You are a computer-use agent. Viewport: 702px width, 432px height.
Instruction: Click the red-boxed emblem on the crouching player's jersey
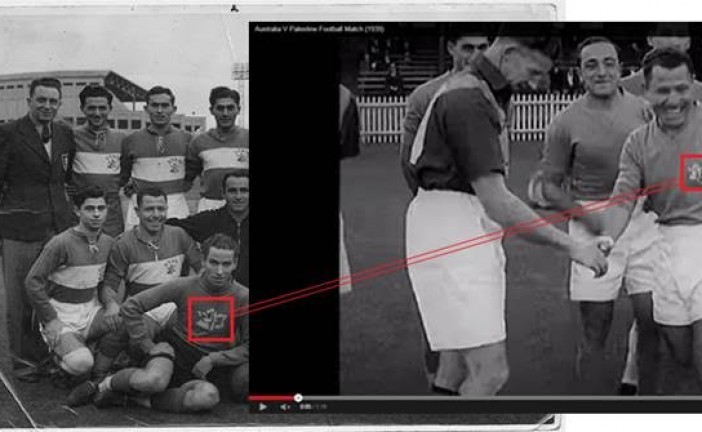pyautogui.click(x=211, y=319)
